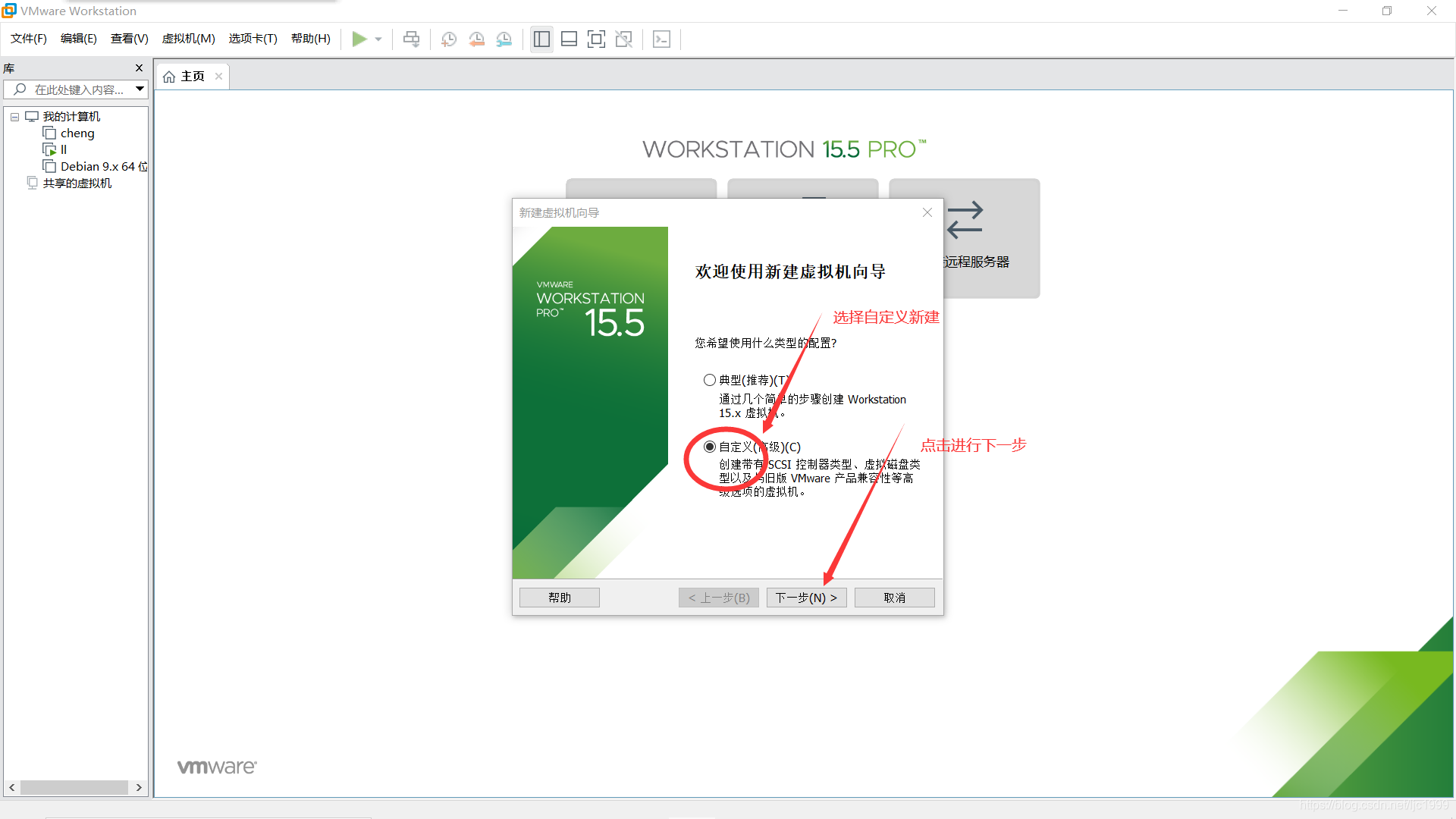Close the 新建虚拟机向导 dialog

(927, 212)
